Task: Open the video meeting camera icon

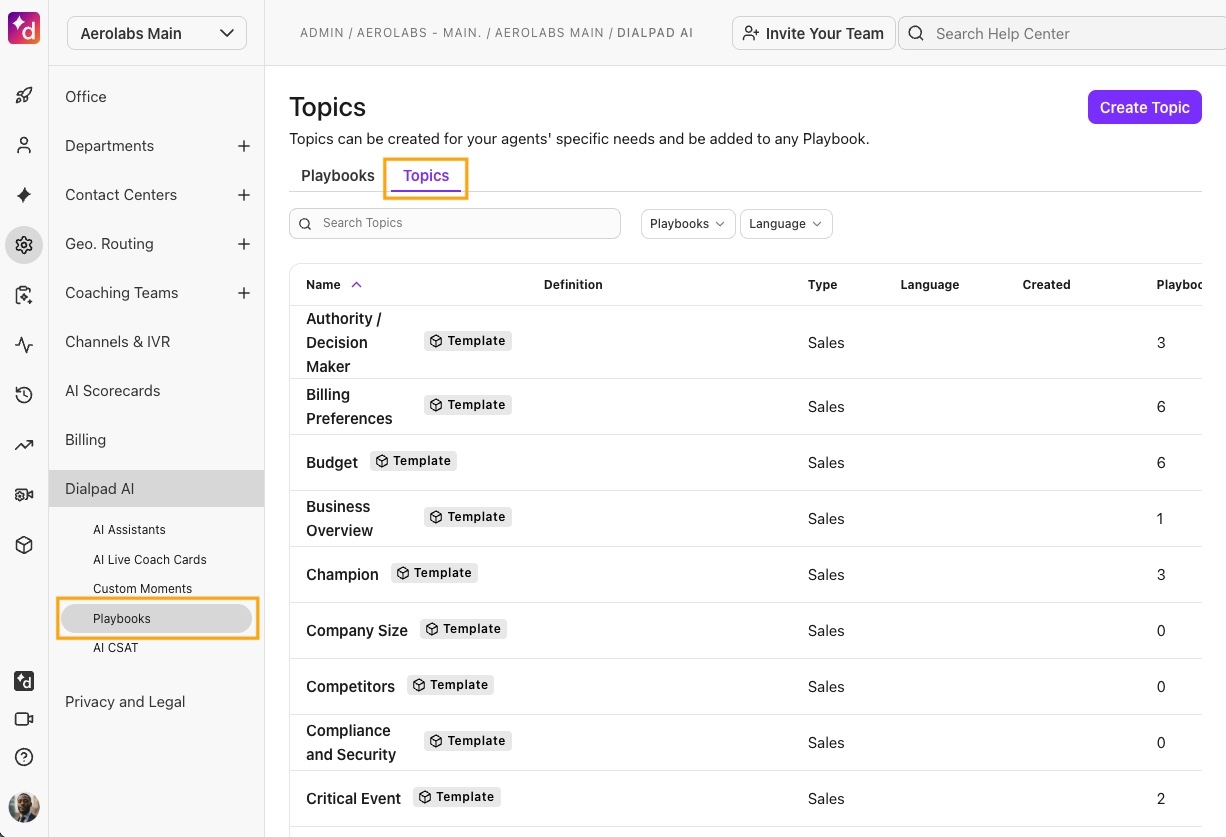Action: [x=24, y=719]
